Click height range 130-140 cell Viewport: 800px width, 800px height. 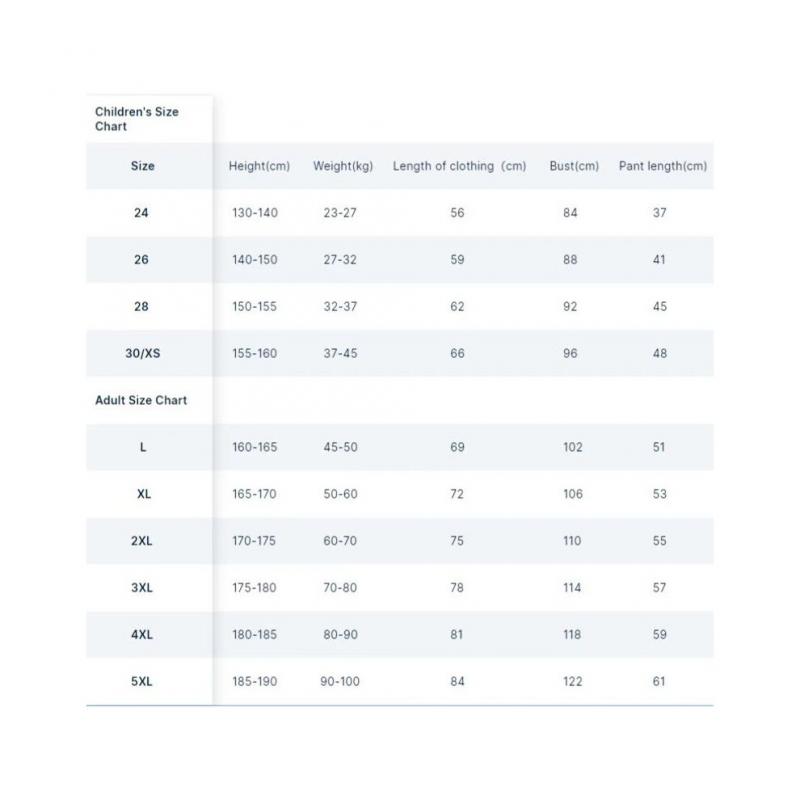[x=254, y=213]
